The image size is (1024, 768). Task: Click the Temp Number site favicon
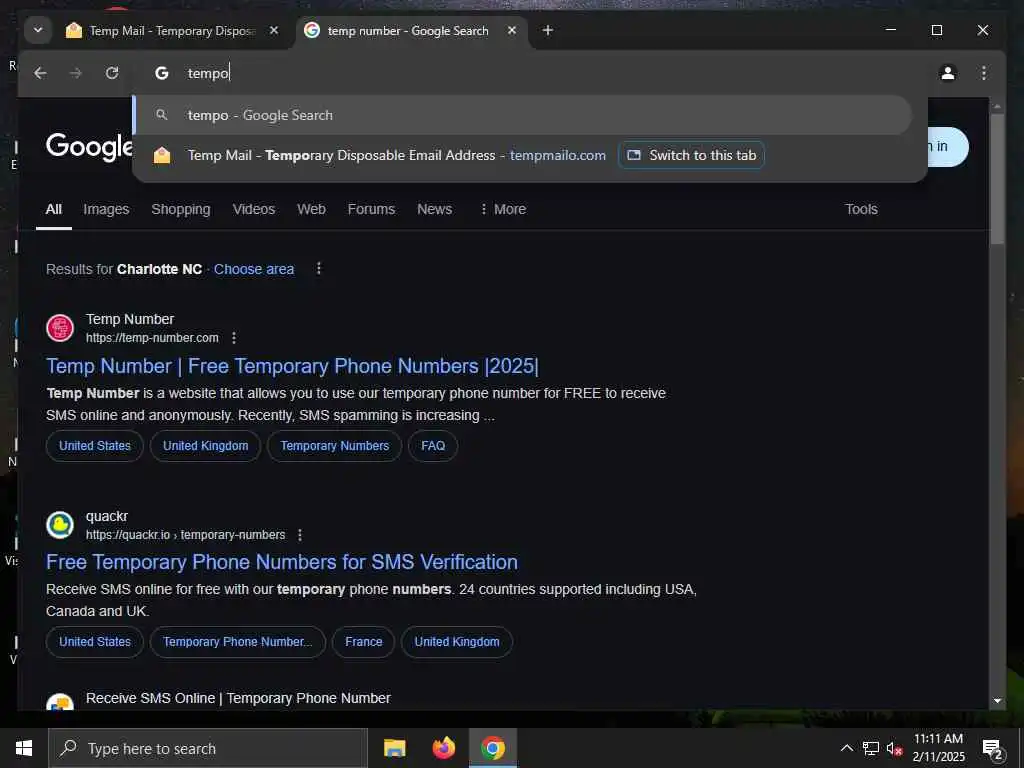(60, 328)
